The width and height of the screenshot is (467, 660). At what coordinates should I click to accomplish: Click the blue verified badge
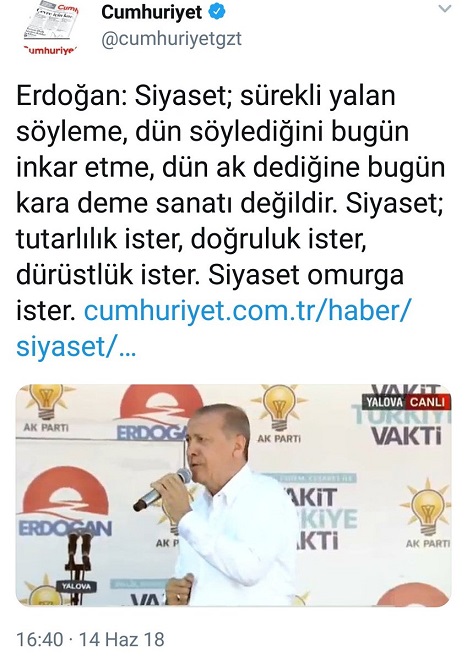pyautogui.click(x=217, y=13)
